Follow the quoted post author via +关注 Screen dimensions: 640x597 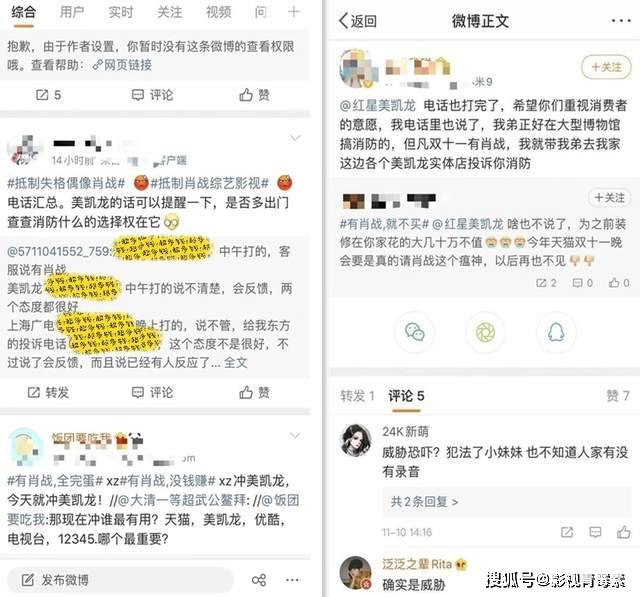pyautogui.click(x=609, y=198)
